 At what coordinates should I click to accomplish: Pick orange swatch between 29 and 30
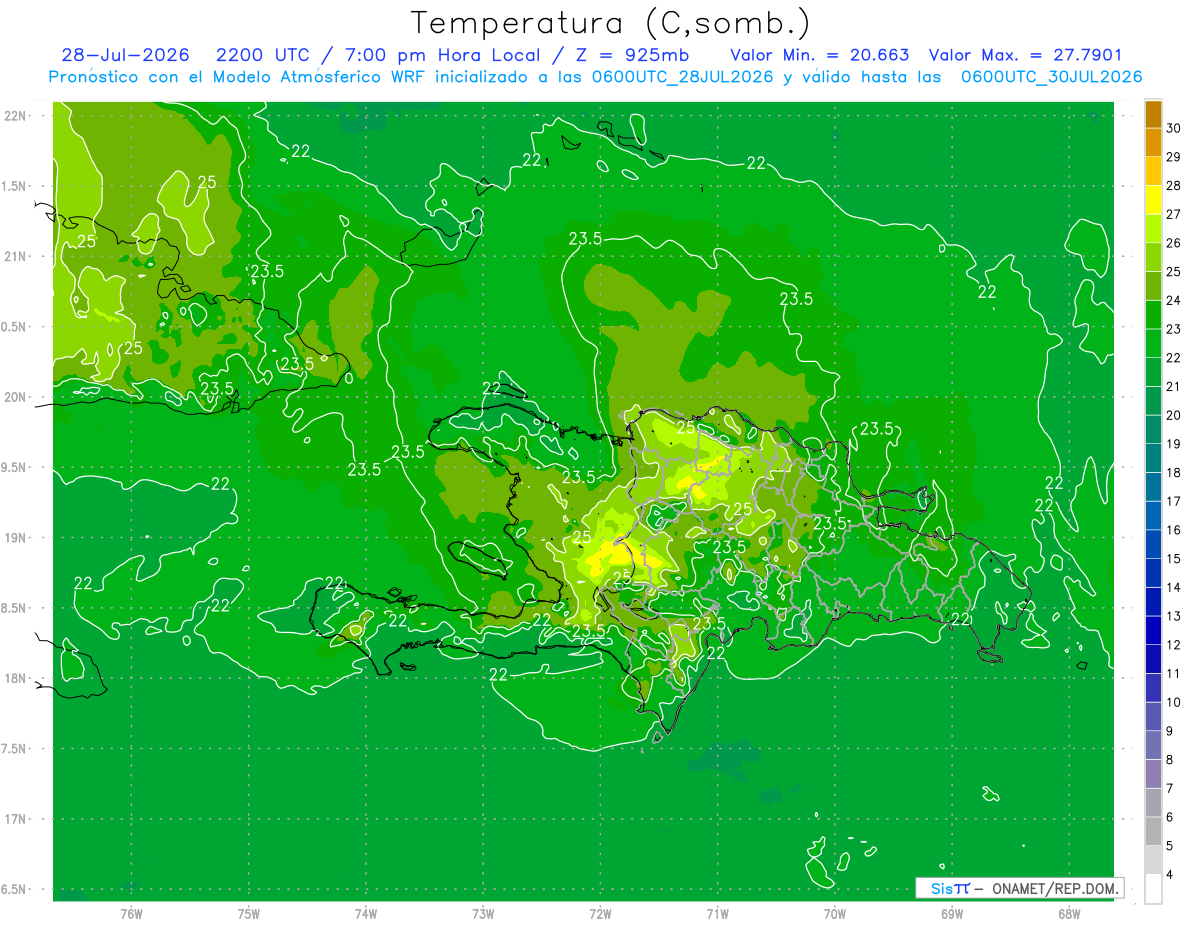tap(1153, 143)
